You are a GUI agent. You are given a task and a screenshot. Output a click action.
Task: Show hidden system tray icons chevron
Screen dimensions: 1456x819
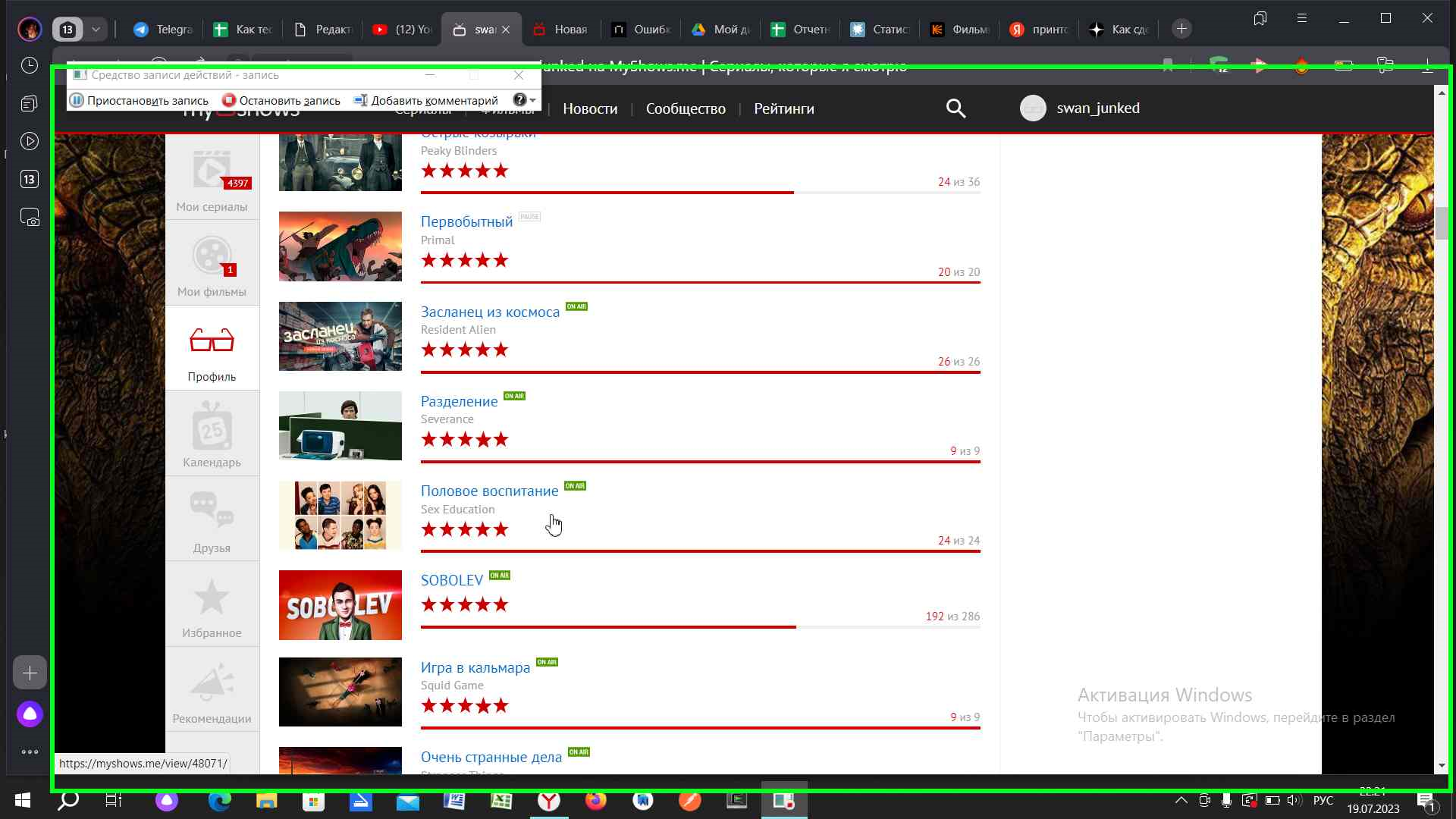pyautogui.click(x=1181, y=800)
